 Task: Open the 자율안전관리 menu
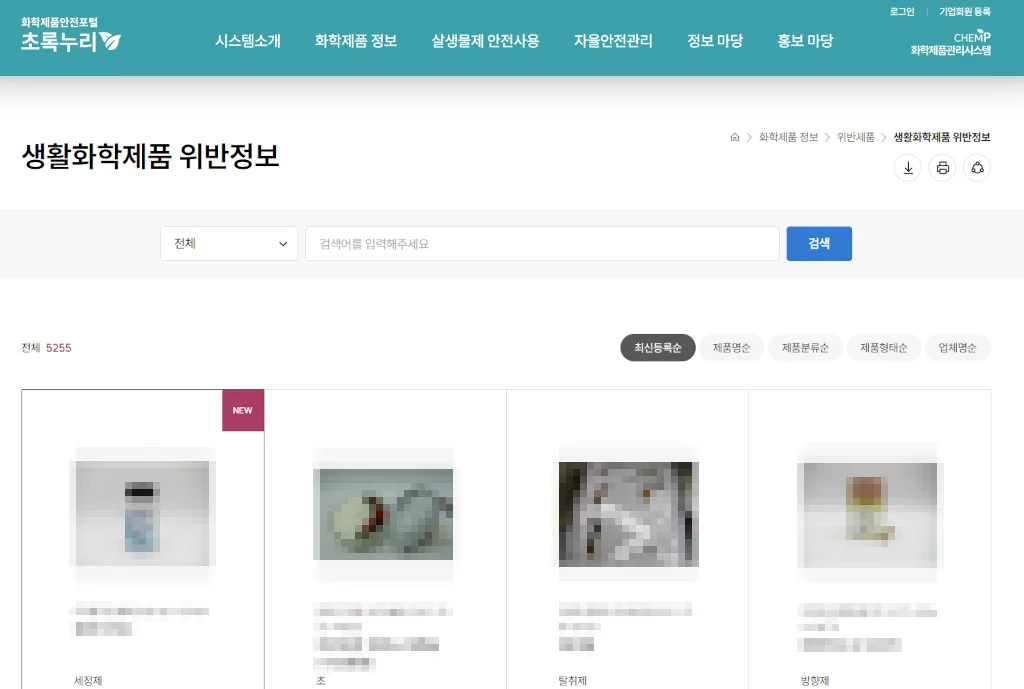coord(613,41)
